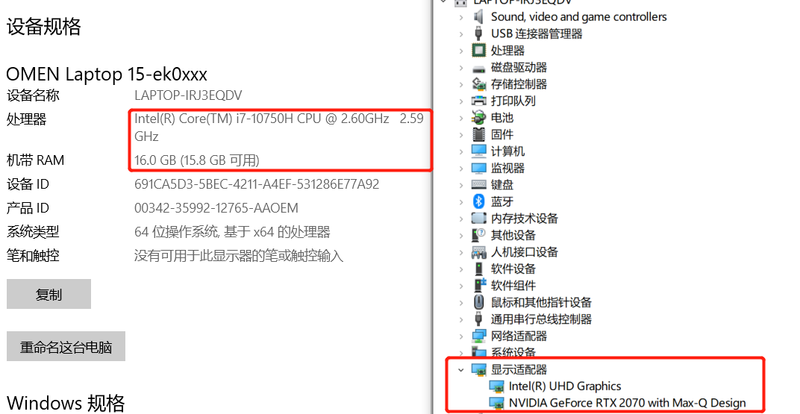Expand the disk drives (磁盘驱动器) node
This screenshot has width=800, height=414.
[461, 67]
